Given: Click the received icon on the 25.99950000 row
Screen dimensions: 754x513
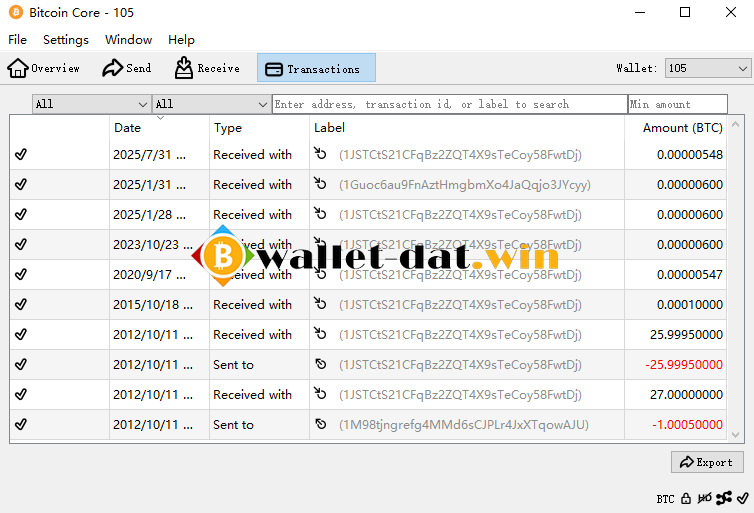Looking at the screenshot, I should 320,333.
